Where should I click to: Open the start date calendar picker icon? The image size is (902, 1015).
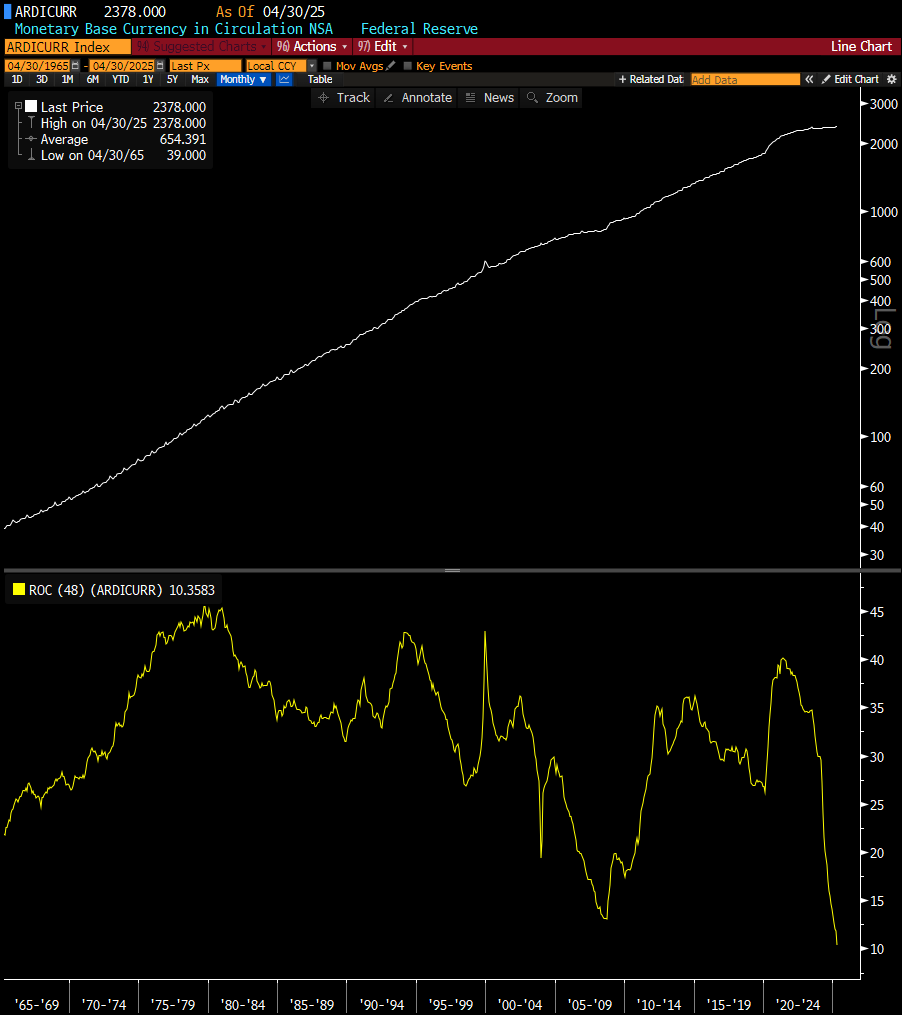coord(75,65)
